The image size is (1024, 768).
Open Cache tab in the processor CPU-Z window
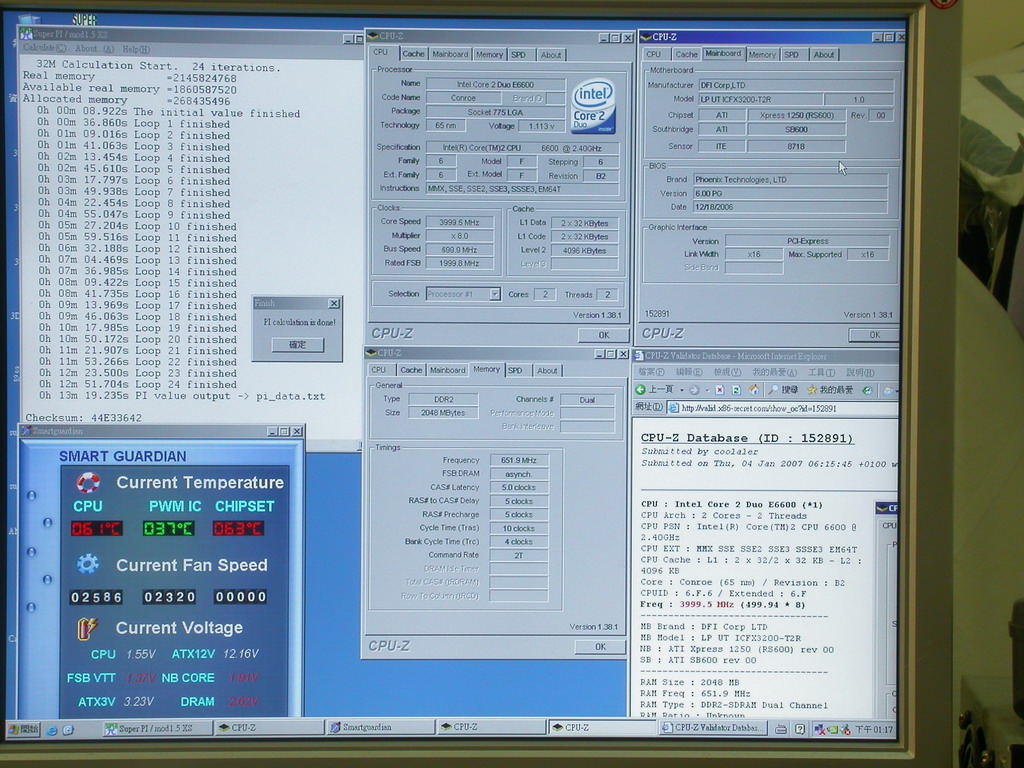coord(413,54)
